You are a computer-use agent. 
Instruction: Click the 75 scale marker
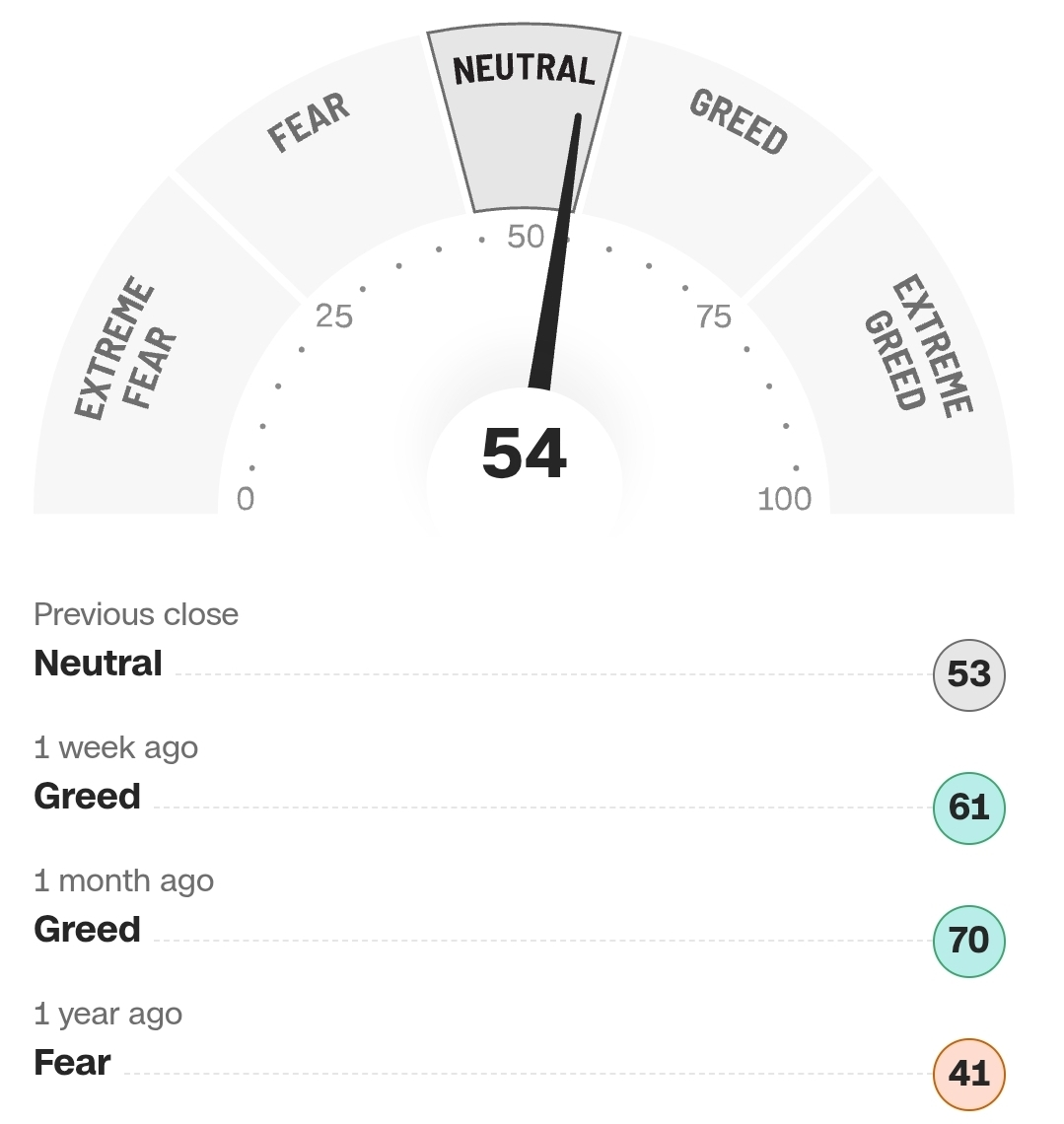pos(714,316)
